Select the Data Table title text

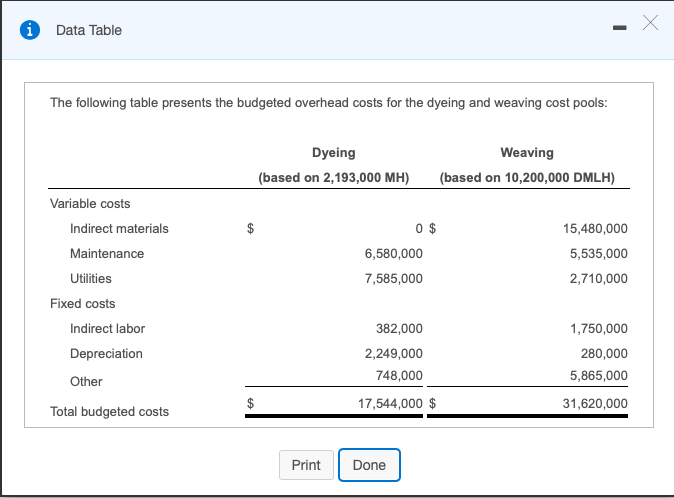[89, 30]
